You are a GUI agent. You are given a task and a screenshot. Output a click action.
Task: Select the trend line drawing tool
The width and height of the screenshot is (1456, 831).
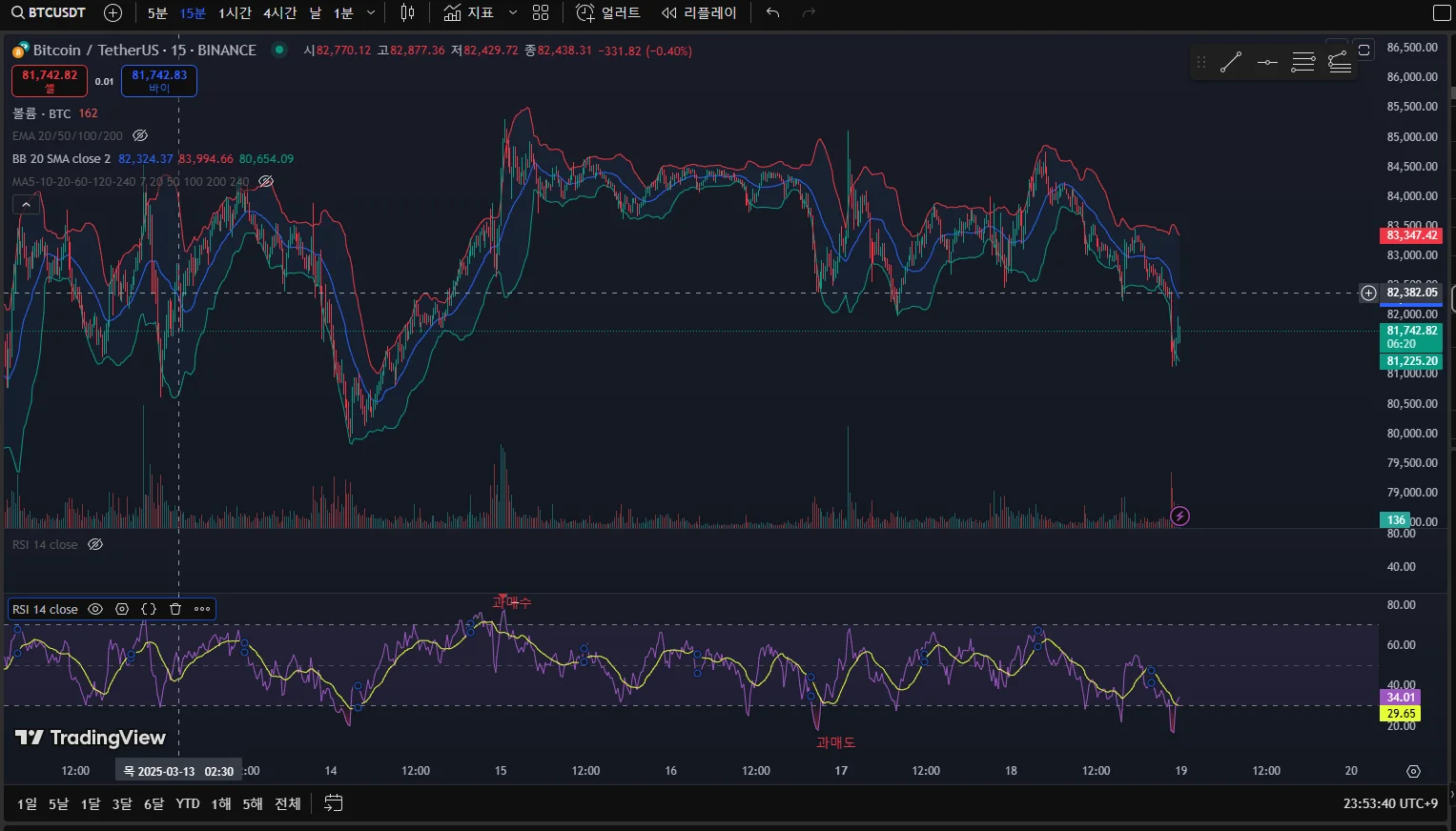click(1230, 63)
